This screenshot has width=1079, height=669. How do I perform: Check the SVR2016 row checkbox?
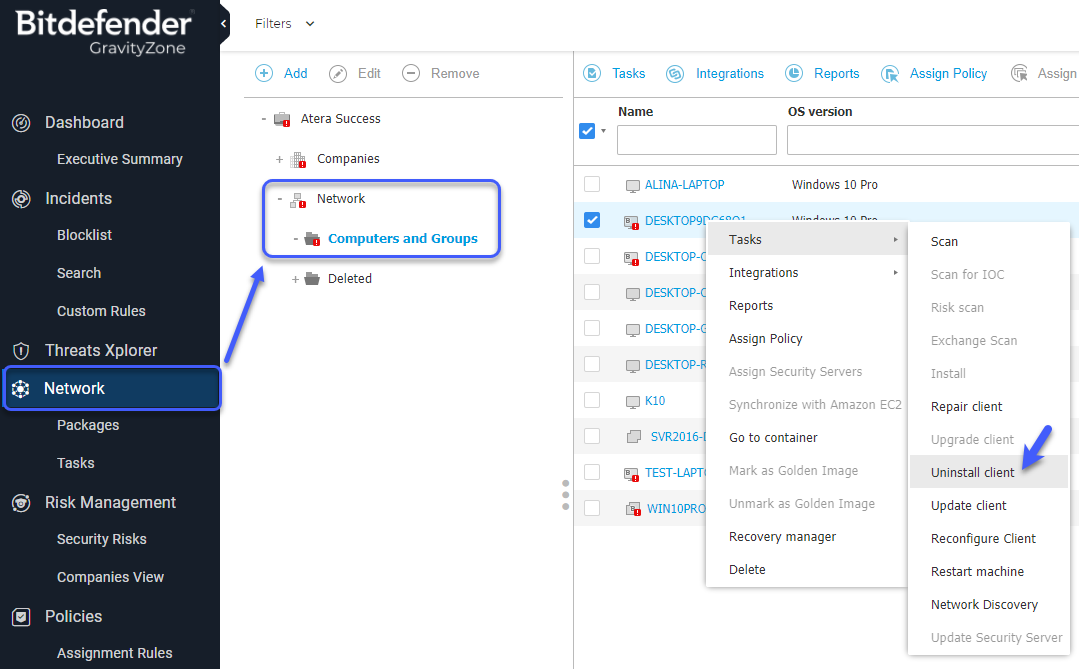coord(592,436)
